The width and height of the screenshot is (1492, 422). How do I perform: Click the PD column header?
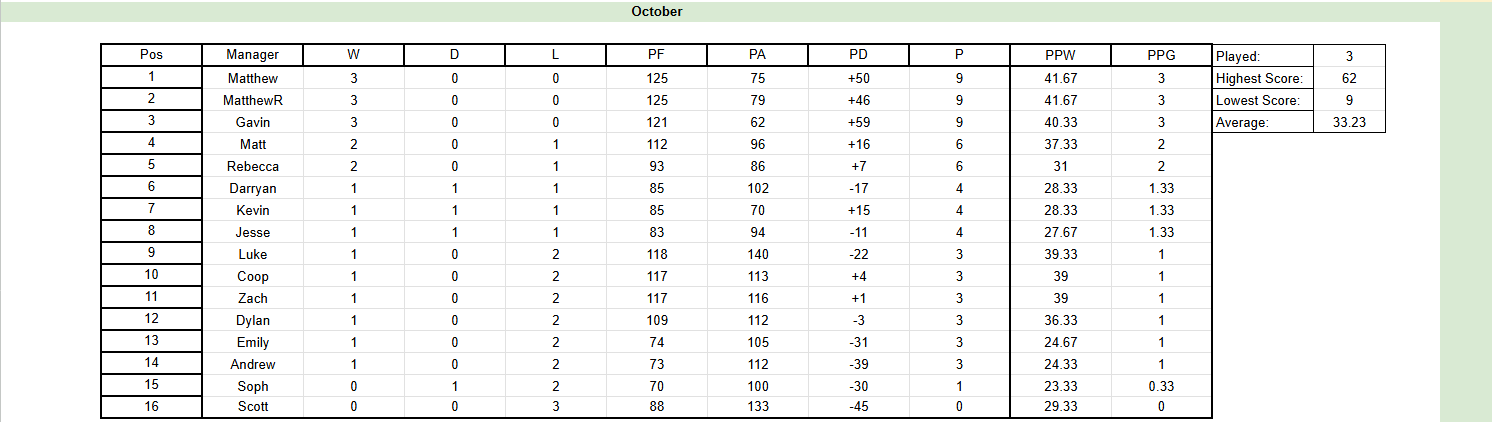[x=858, y=55]
